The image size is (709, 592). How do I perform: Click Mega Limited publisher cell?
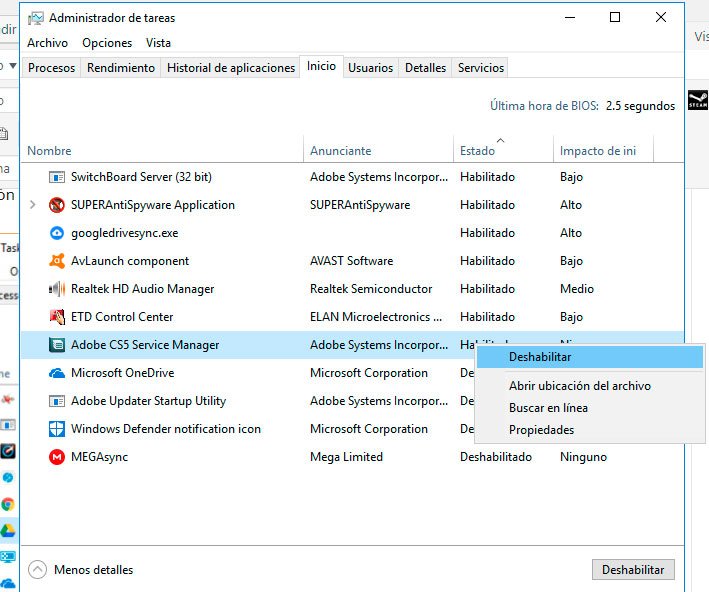pyautogui.click(x=346, y=457)
